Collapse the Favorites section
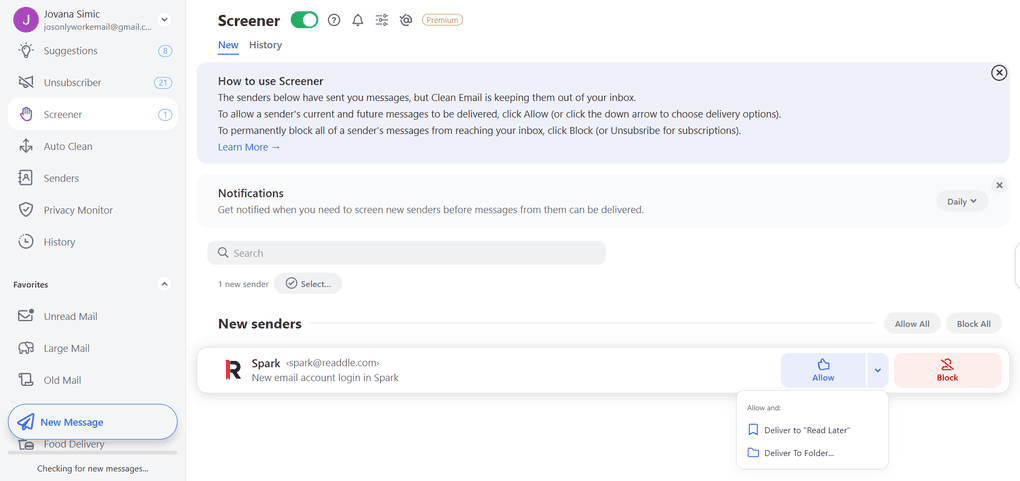1020x481 pixels. point(165,284)
